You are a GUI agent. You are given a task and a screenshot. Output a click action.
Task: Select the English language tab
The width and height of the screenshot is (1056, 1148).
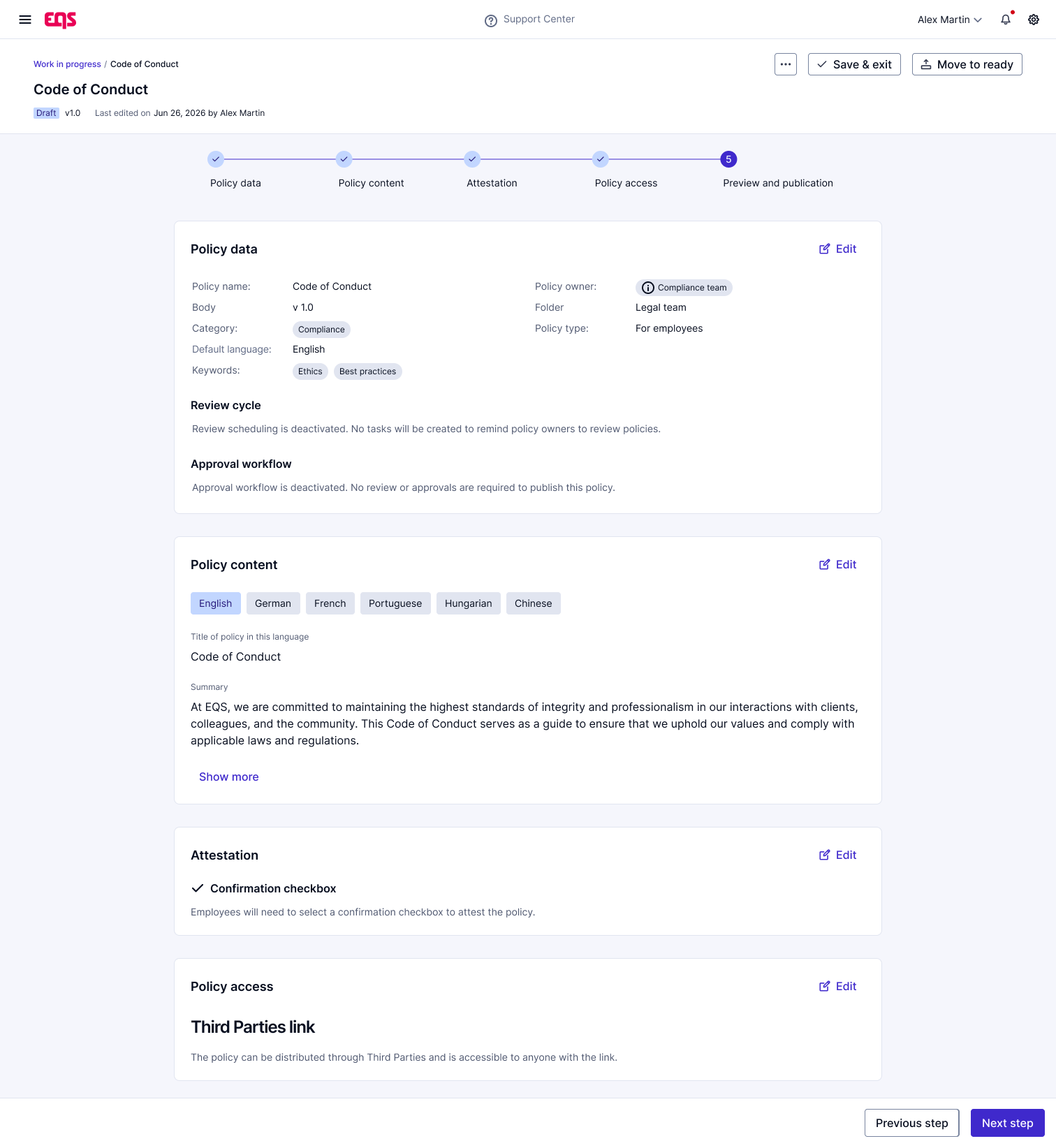click(216, 603)
